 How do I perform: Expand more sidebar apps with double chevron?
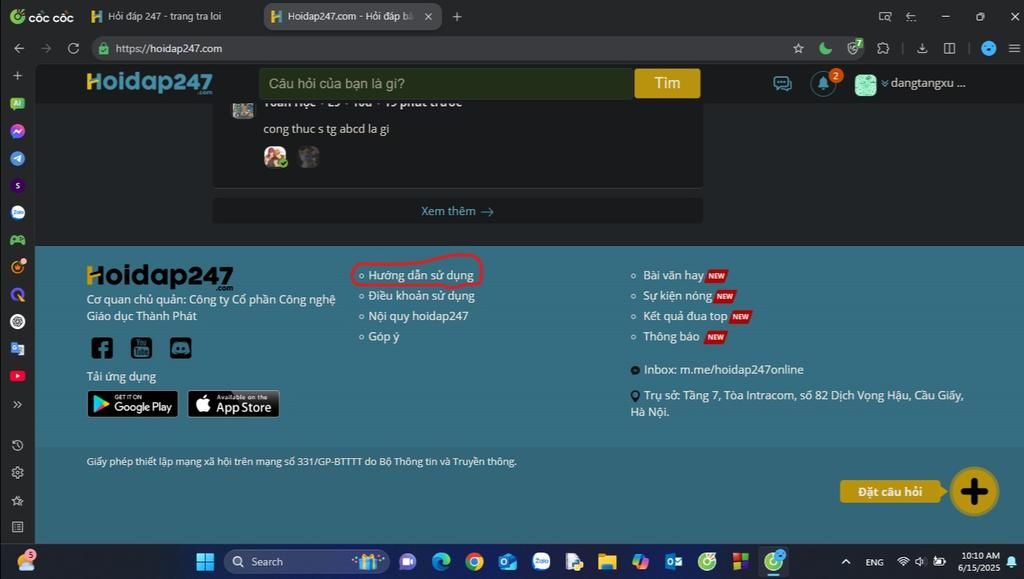coord(18,405)
